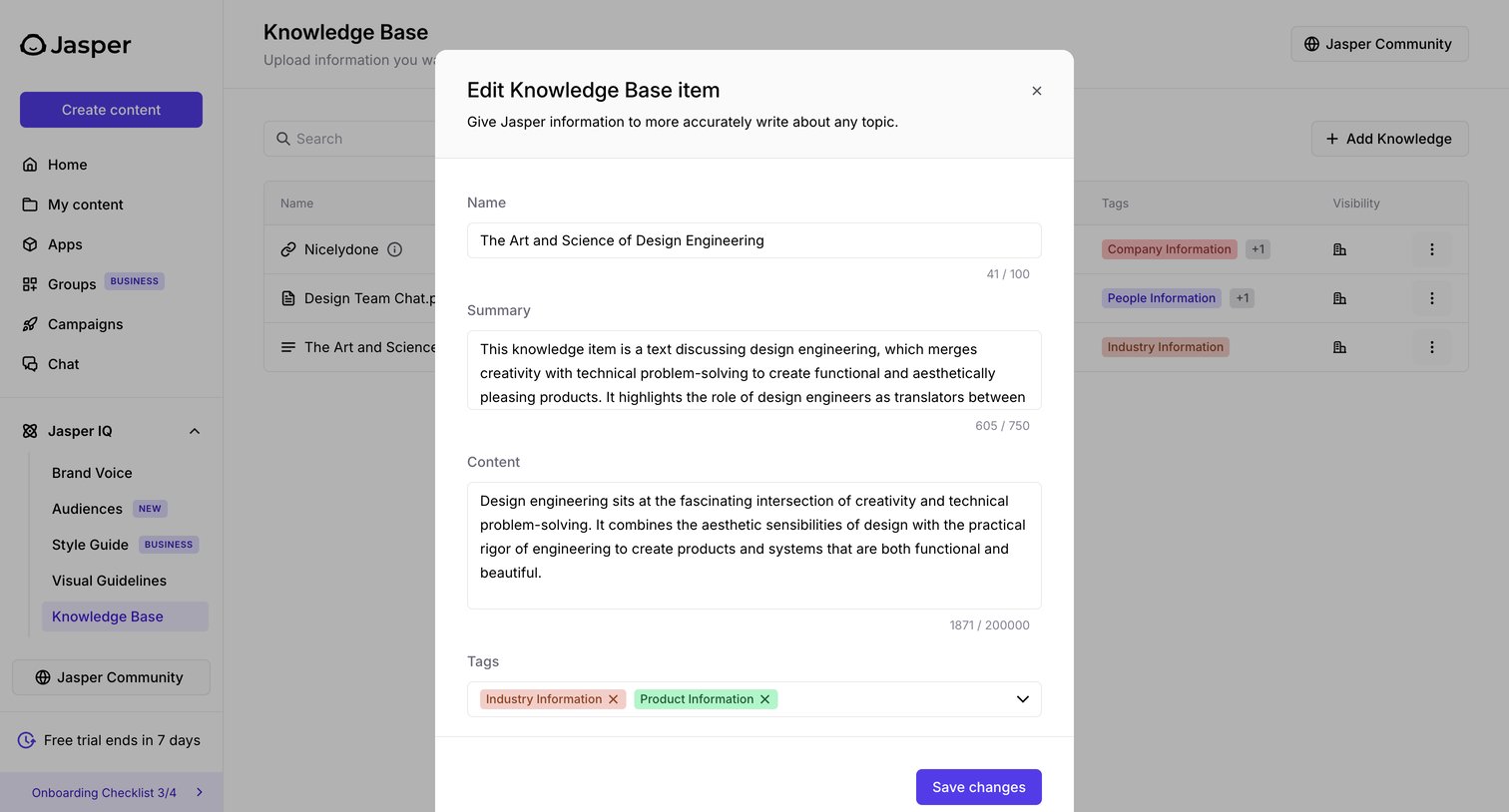Click the globe icon in top-right Jasper Community
This screenshot has height=812, width=1509.
[1311, 44]
